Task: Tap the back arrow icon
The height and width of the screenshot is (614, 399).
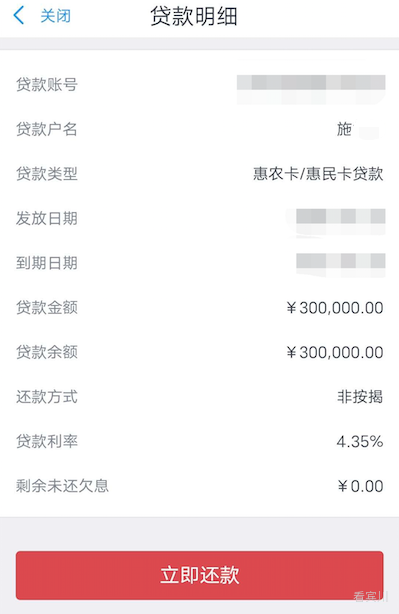Action: [x=19, y=16]
